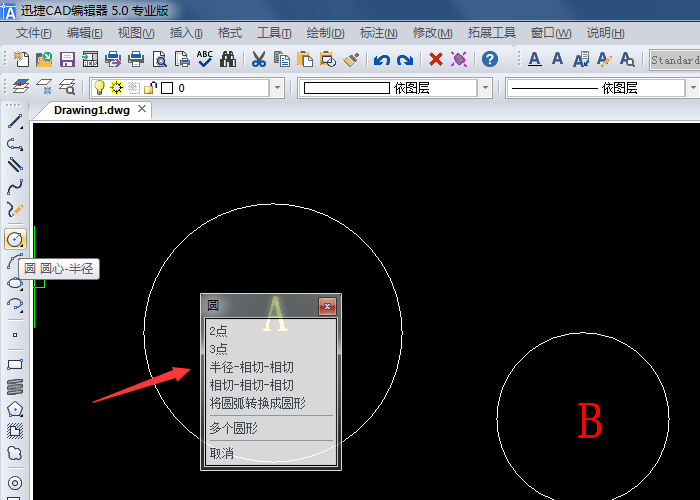700x500 pixels.
Task: Click 取消 in the circle popup
Action: (x=221, y=453)
